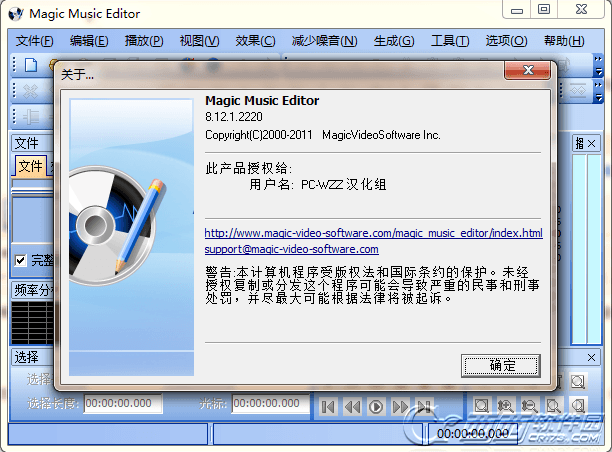The image size is (612, 452).
Task: Click the version text 8.12.1.2220
Action: coord(234,117)
